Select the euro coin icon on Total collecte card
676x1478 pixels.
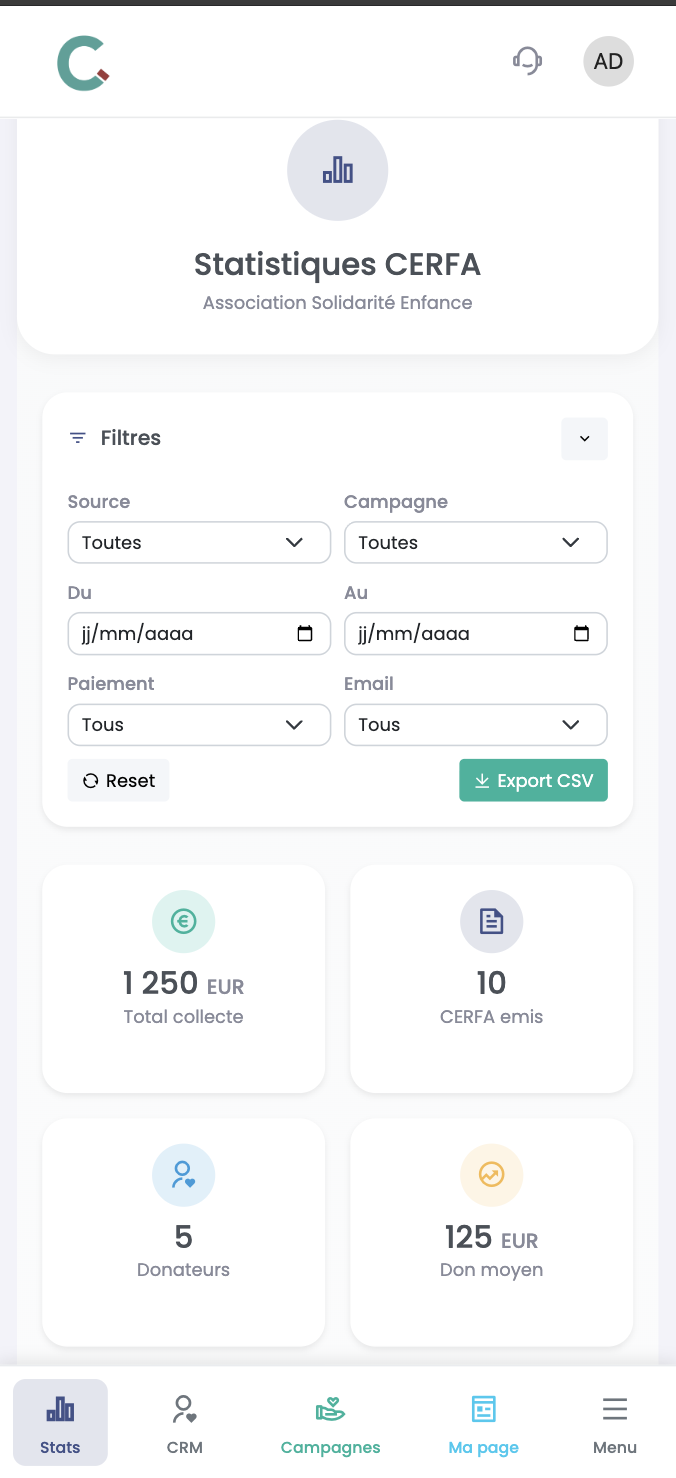pyautogui.click(x=183, y=921)
